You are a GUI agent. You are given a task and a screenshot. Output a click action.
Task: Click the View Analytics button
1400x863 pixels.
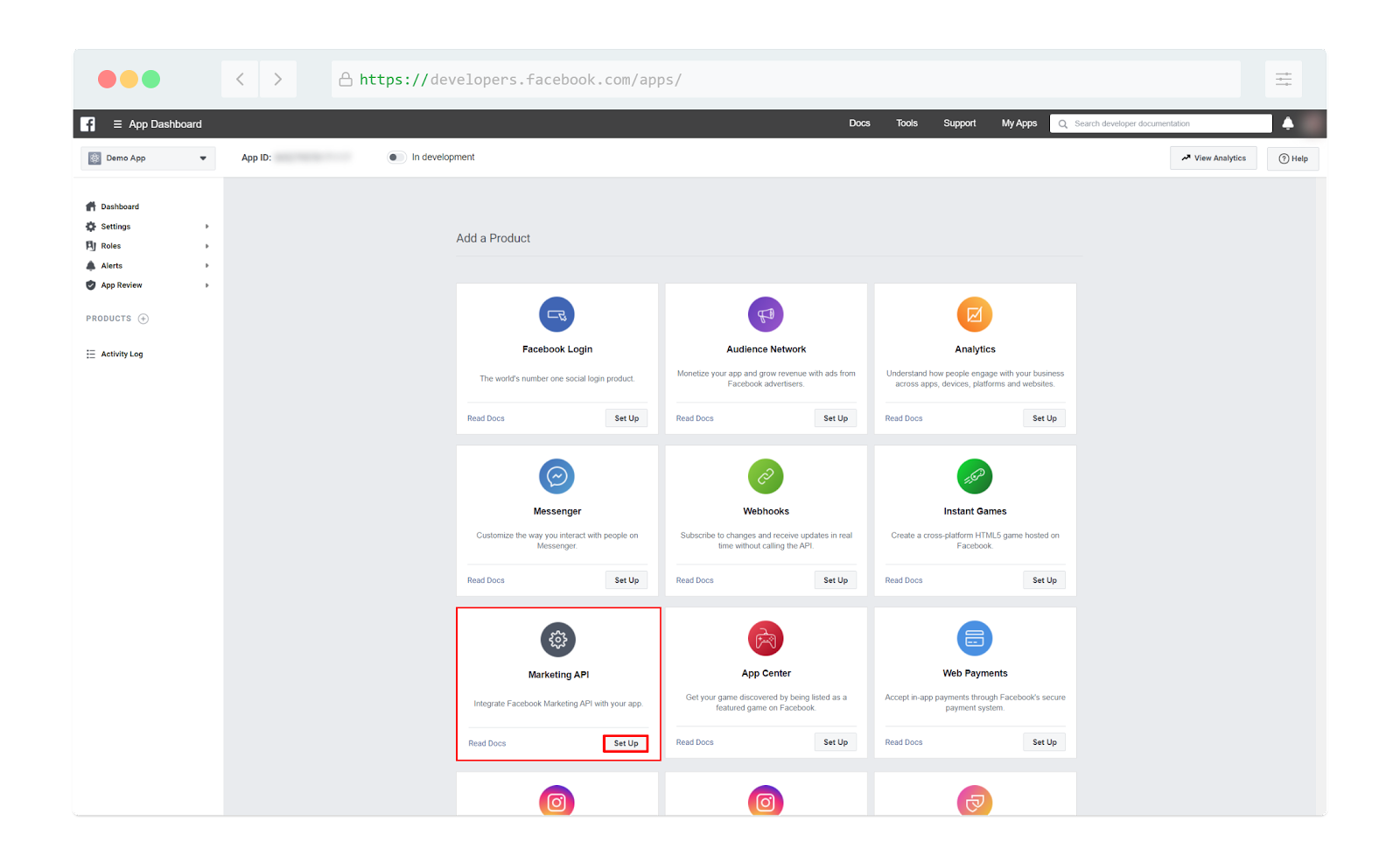click(x=1214, y=158)
